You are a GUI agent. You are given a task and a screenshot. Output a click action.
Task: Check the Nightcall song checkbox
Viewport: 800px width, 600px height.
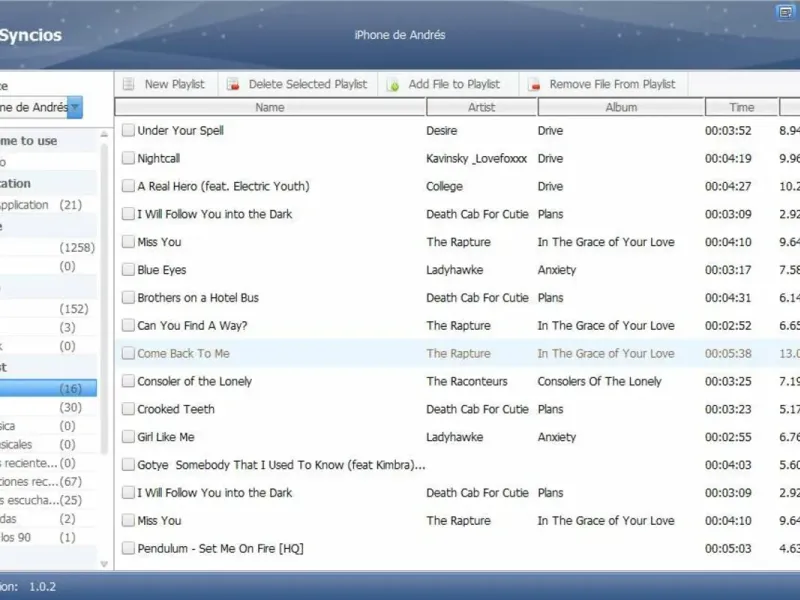tap(128, 158)
